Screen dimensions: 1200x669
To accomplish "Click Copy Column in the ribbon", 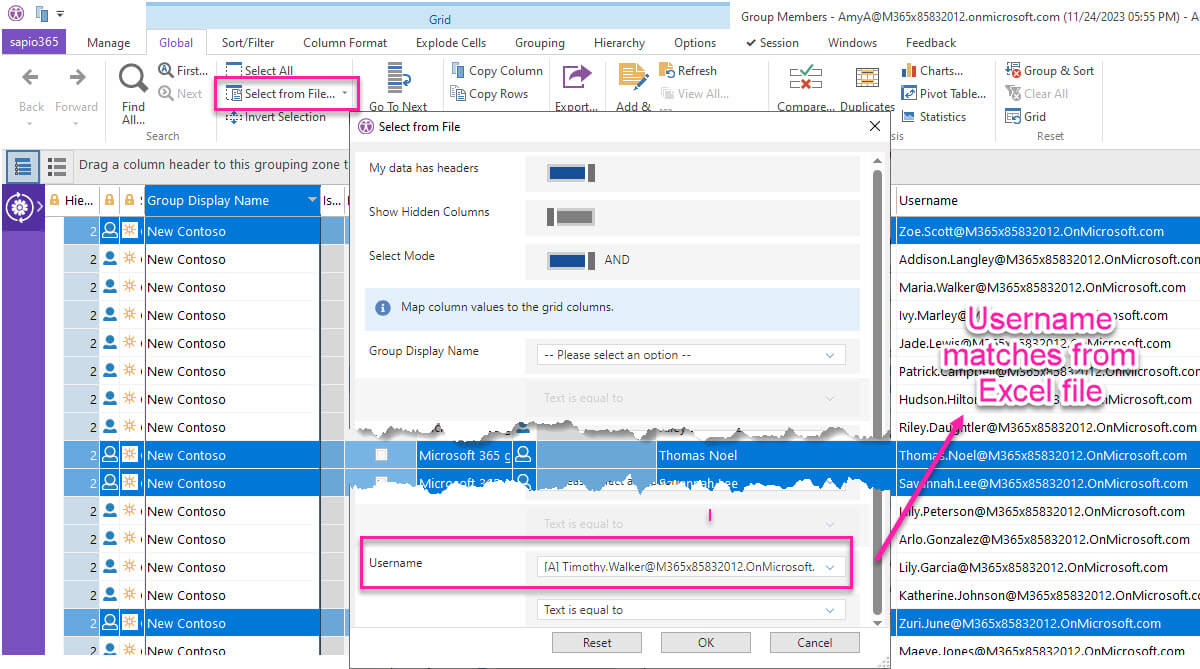I will (x=497, y=71).
